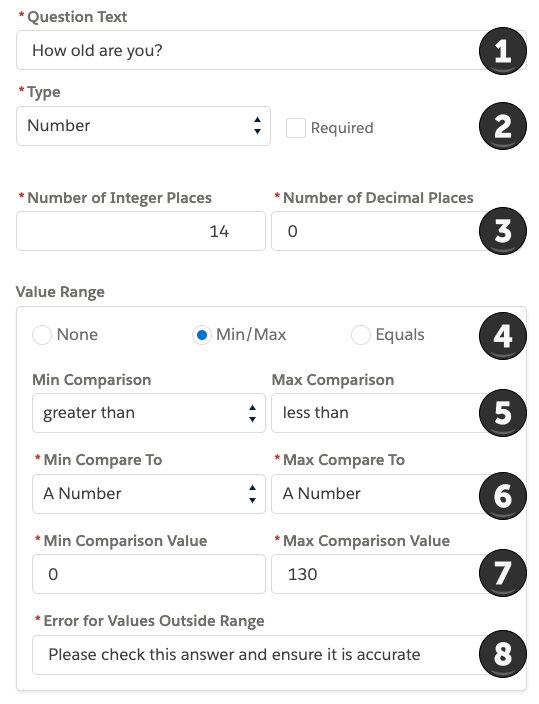Click the number 3 callout badge
This screenshot has width=539, height=704.
pos(503,231)
